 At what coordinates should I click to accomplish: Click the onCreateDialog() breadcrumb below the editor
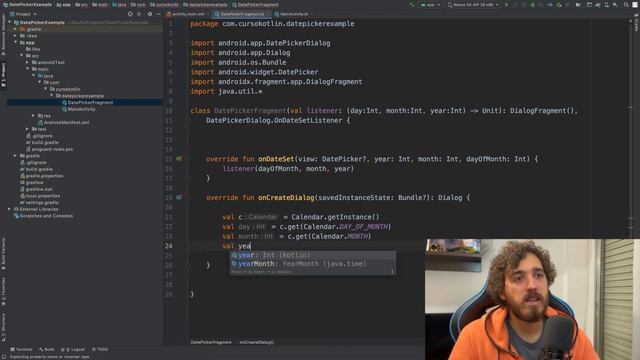[x=257, y=342]
